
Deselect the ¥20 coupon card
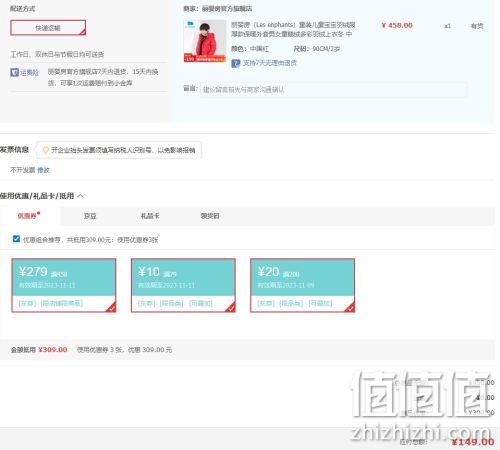(x=302, y=285)
